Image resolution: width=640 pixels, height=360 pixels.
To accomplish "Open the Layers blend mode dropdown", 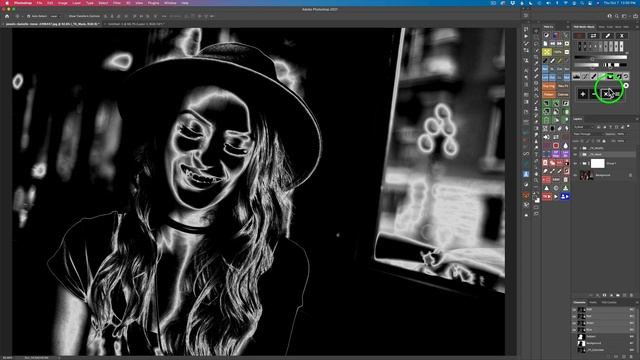I will point(588,134).
